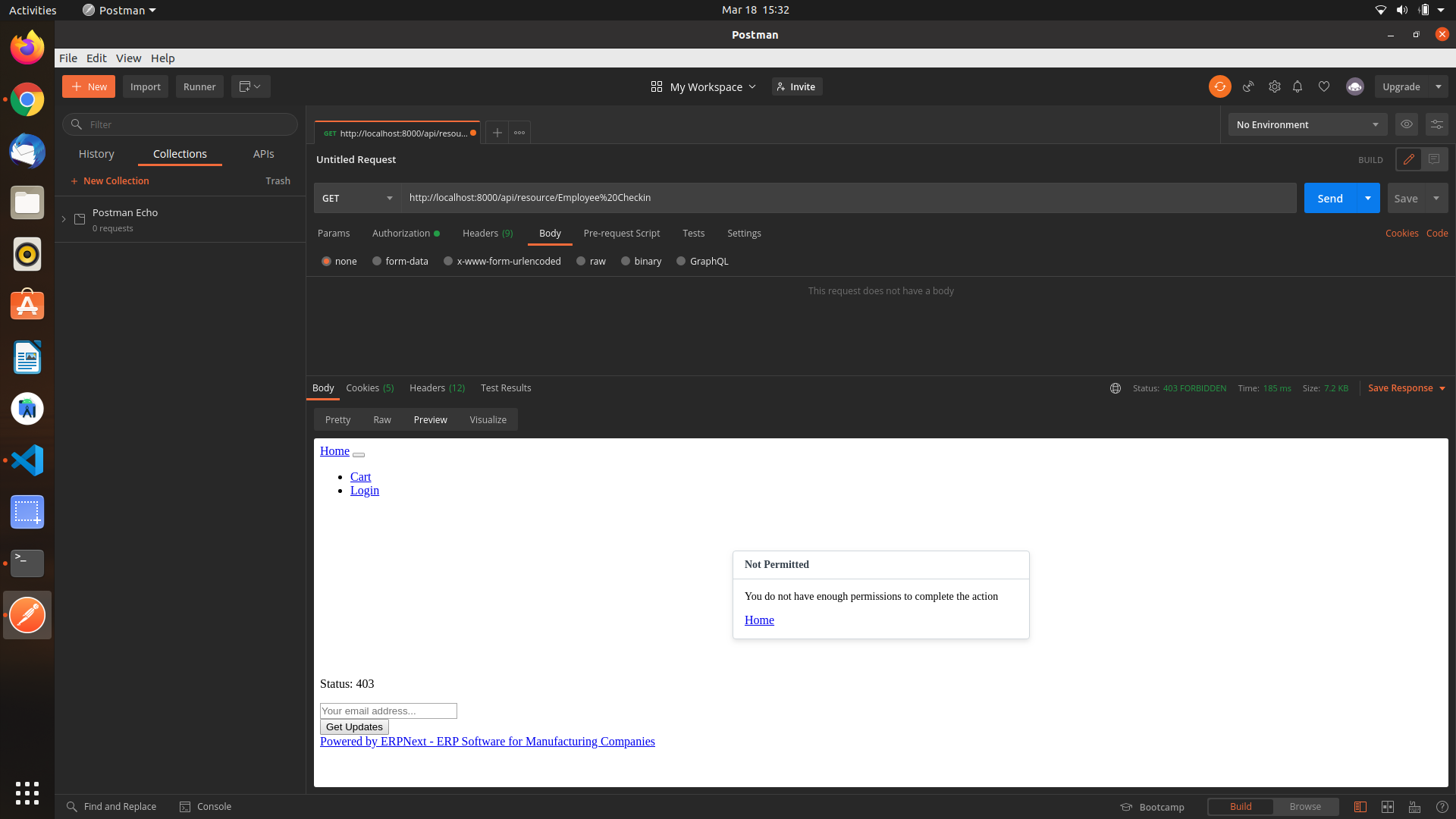The image size is (1456, 819).
Task: Select x-www-form-urlencoded body type
Action: (448, 261)
